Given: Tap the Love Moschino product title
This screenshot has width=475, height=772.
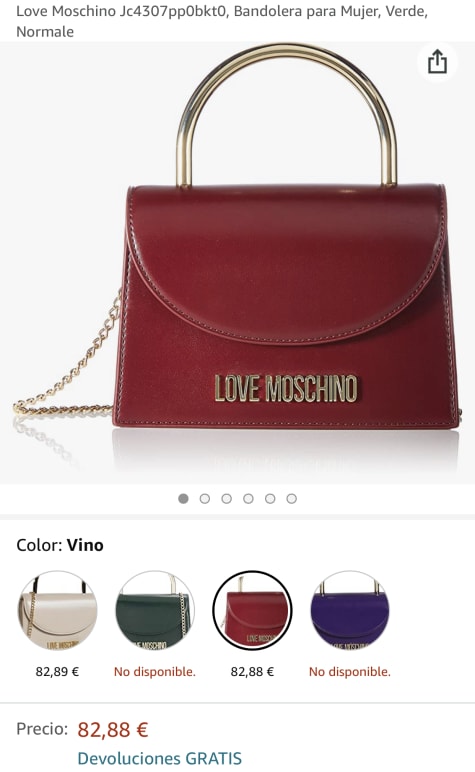Looking at the screenshot, I should (222, 21).
